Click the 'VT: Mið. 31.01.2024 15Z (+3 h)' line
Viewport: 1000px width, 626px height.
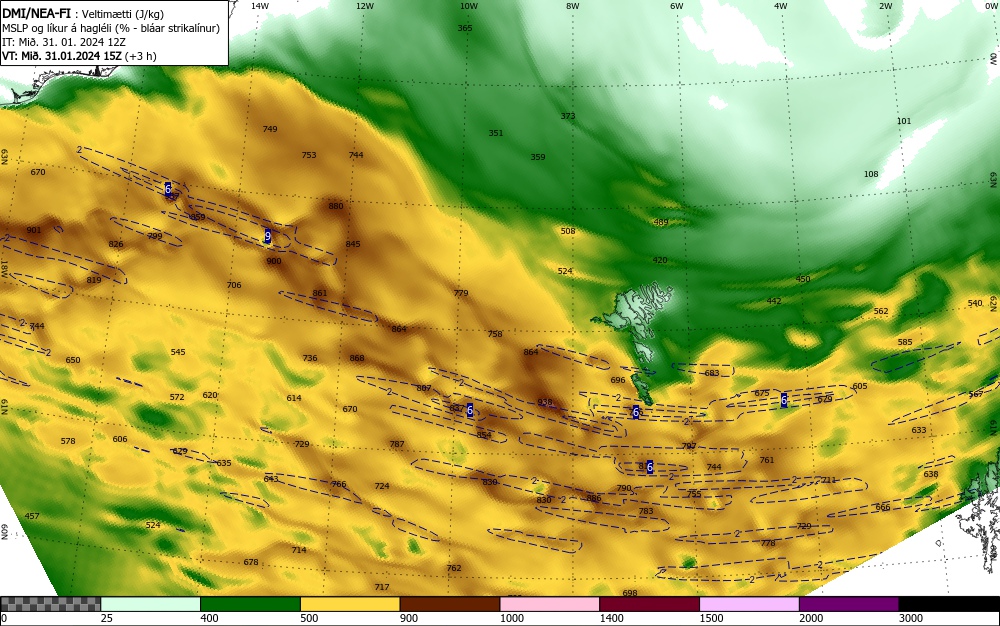point(79,56)
